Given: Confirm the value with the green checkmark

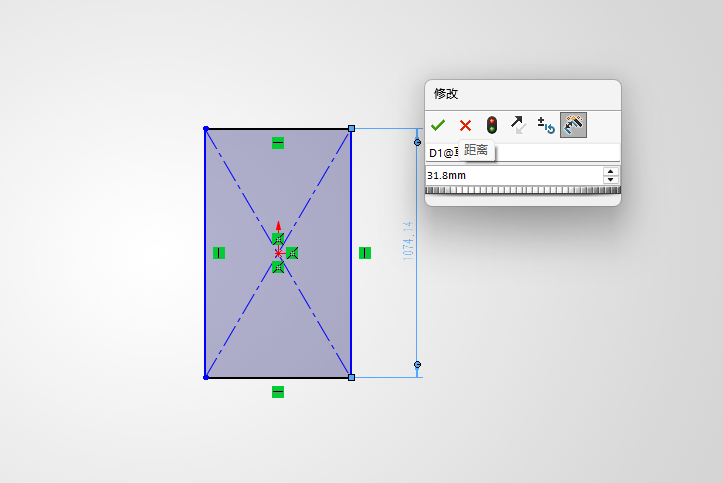Looking at the screenshot, I should coord(438,125).
